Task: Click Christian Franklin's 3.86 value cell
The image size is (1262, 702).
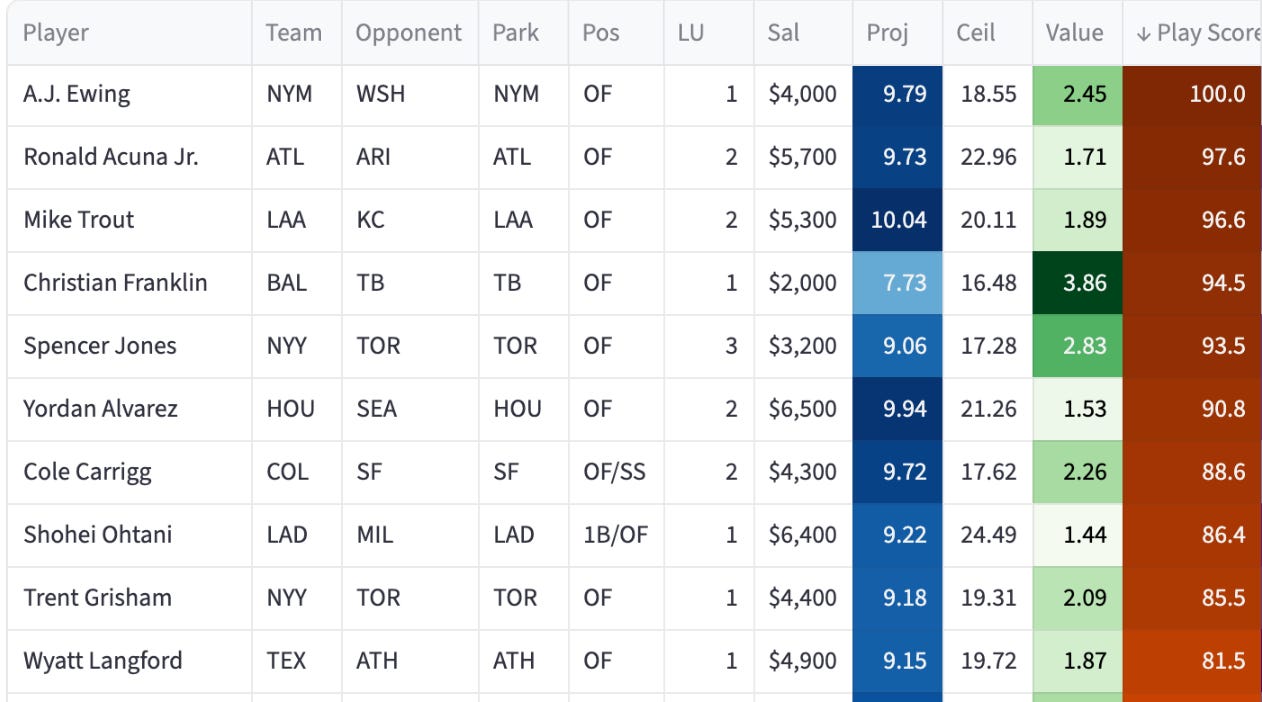Action: (x=1077, y=283)
